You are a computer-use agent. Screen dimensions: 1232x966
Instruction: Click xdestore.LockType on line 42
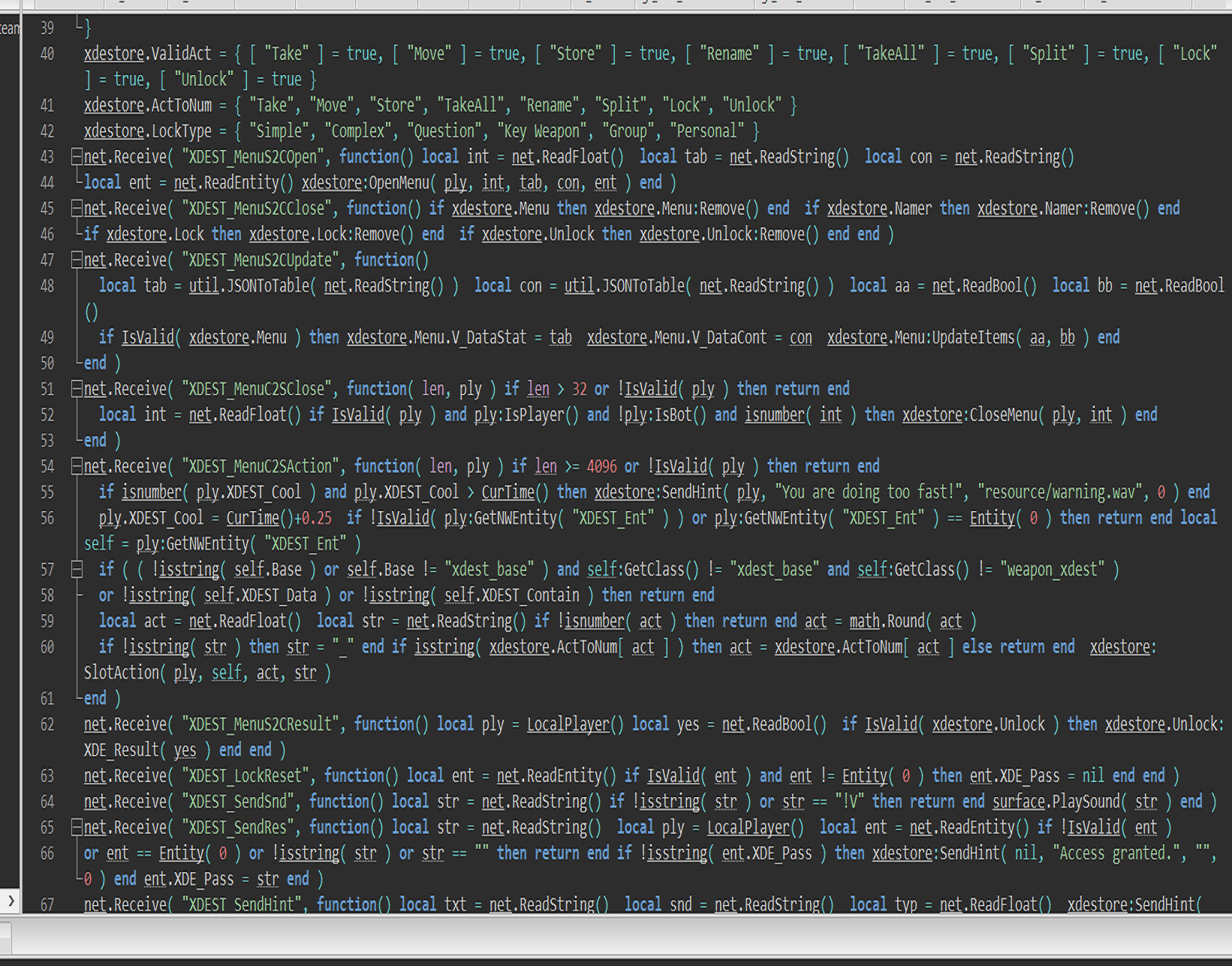tap(147, 131)
